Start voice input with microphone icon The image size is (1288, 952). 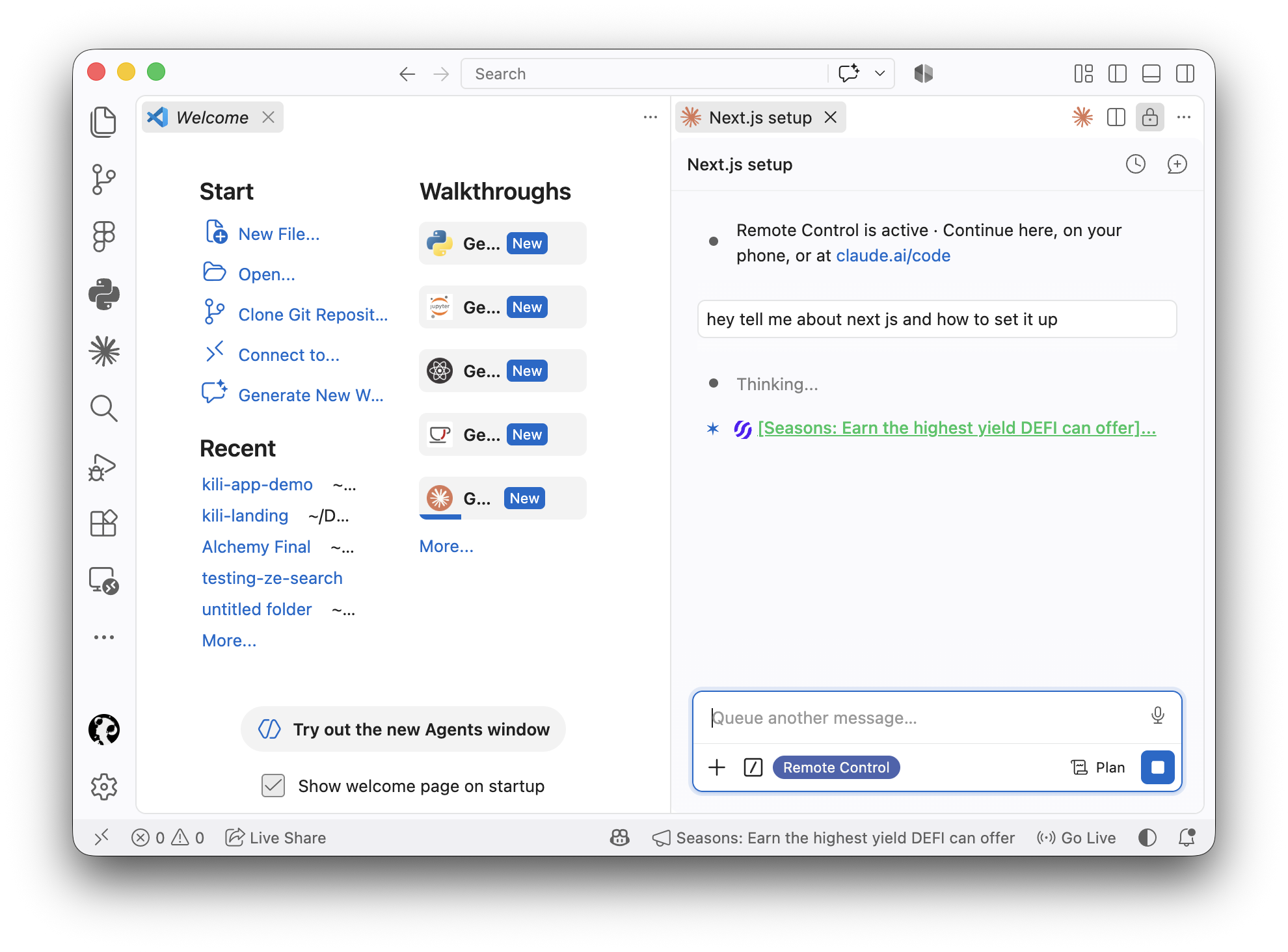pos(1158,715)
